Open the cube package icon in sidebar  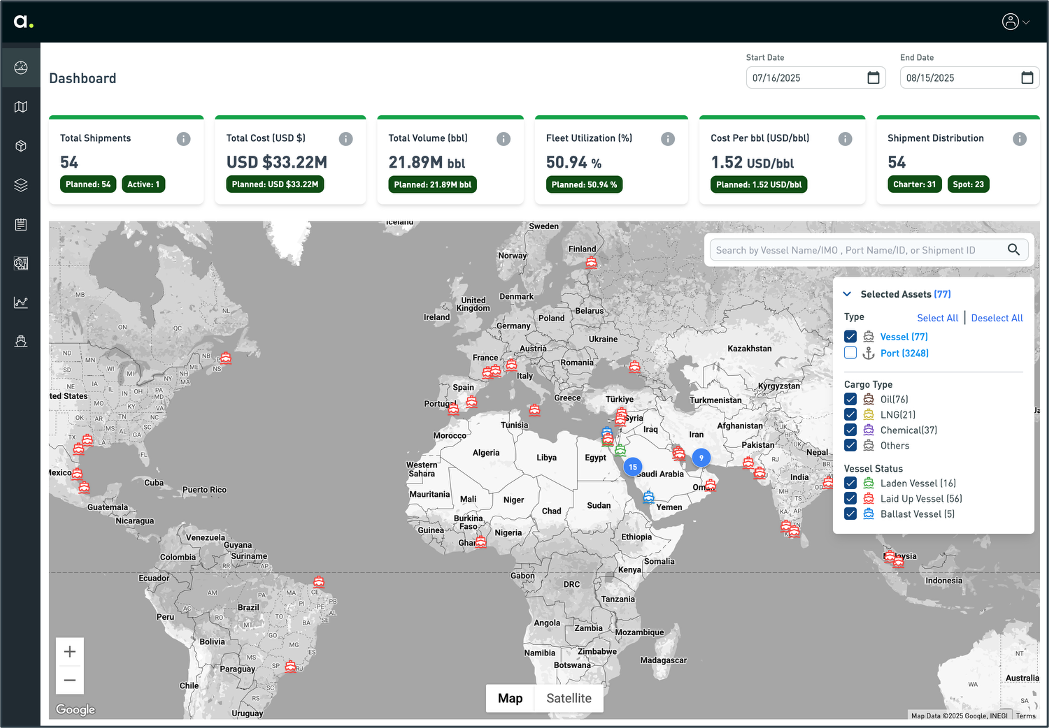click(21, 146)
